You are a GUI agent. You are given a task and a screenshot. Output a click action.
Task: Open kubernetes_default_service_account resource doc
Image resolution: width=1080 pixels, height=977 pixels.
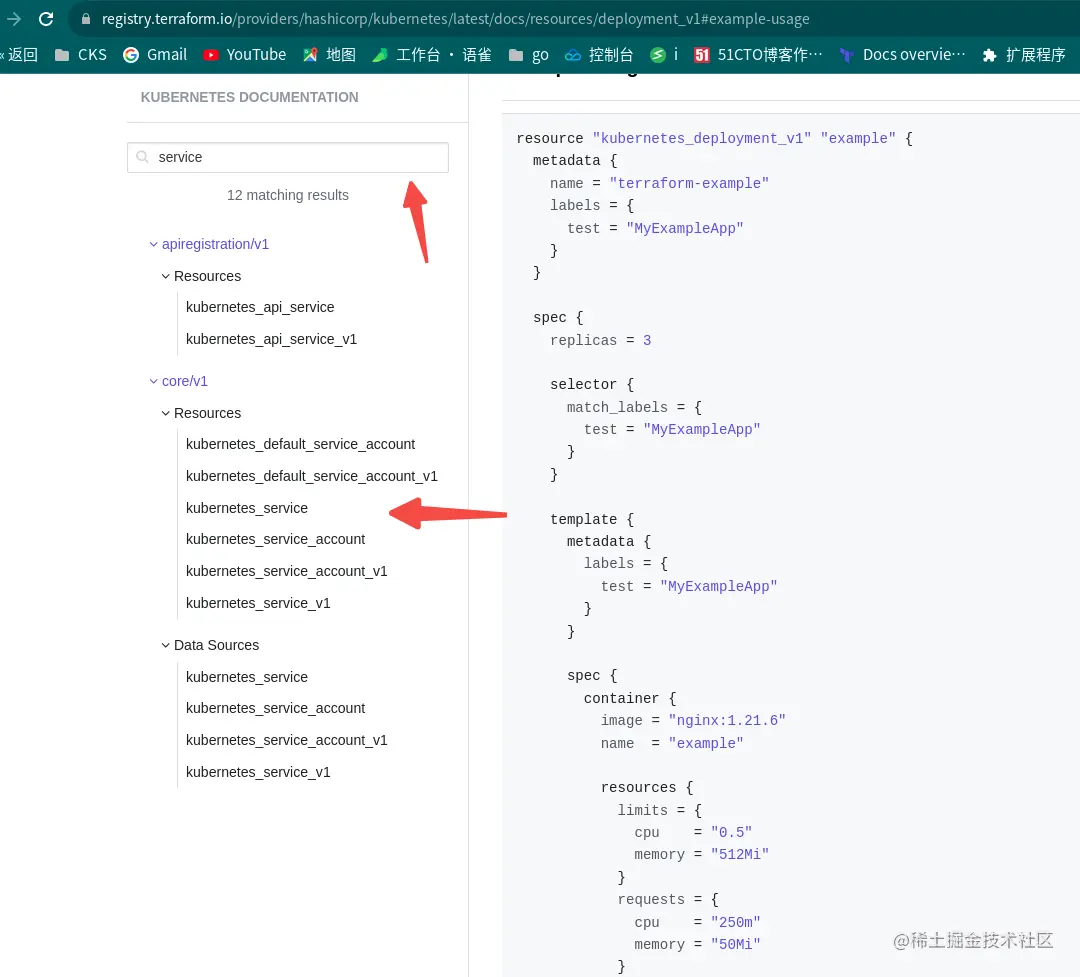coord(300,444)
